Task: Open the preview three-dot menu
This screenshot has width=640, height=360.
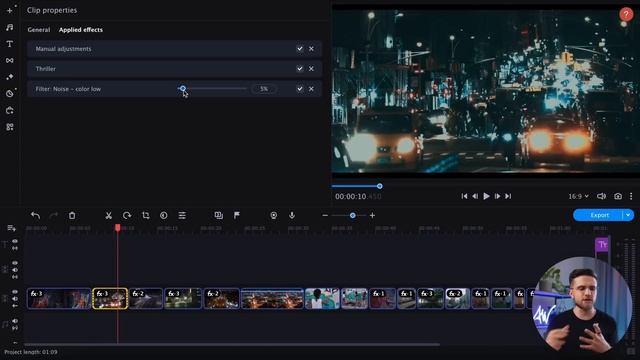Action: [631, 196]
